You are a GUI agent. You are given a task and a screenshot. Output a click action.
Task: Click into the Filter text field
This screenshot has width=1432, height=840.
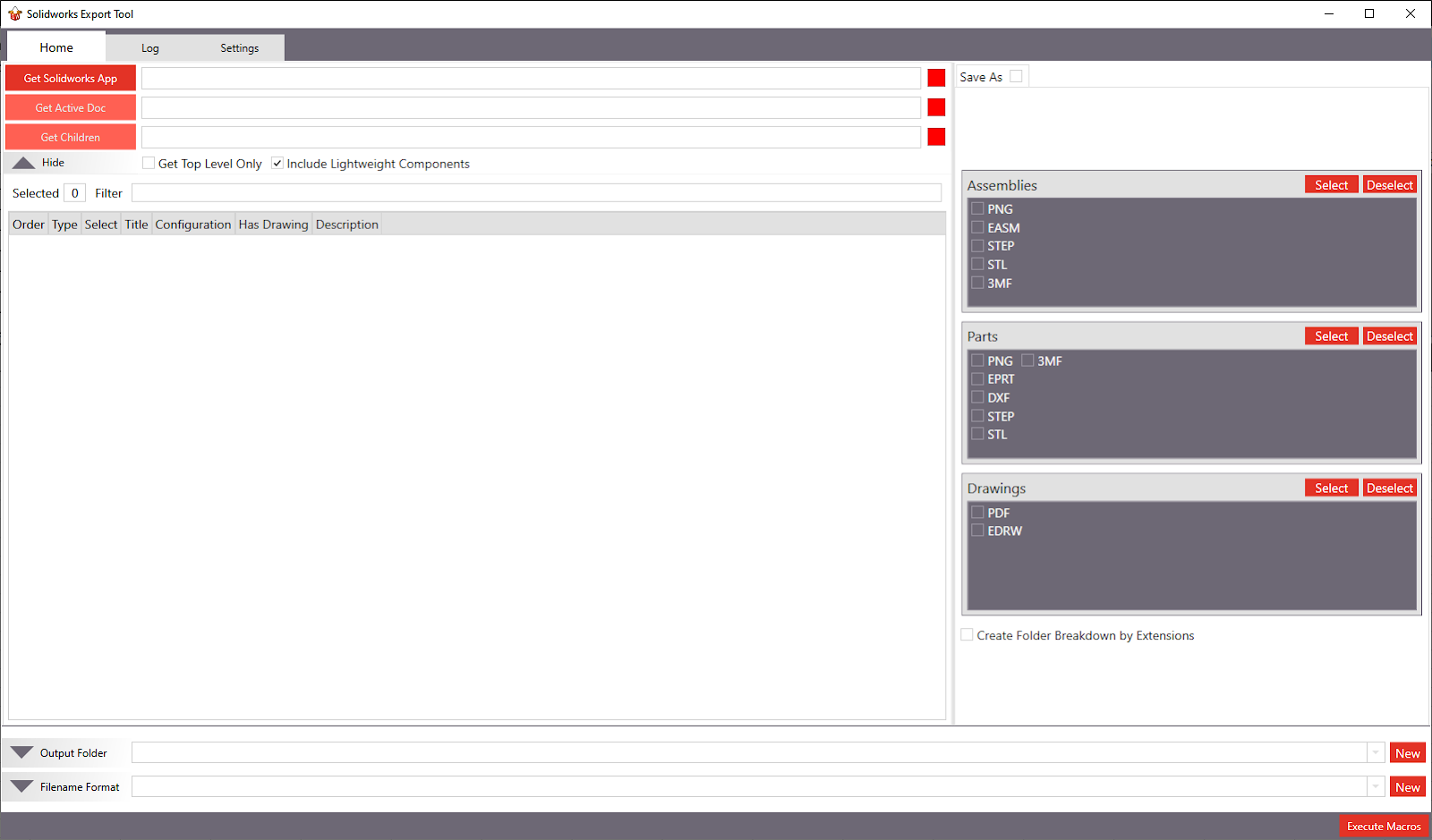click(x=536, y=193)
